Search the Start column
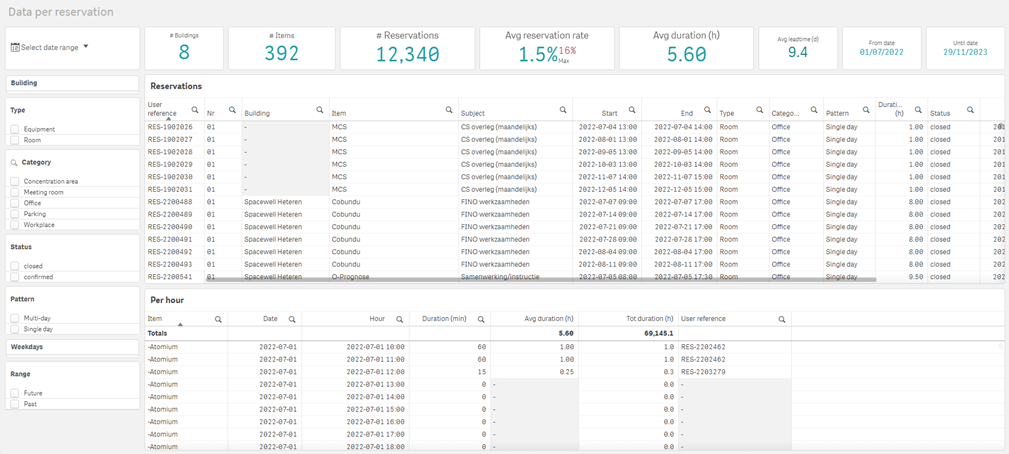The width and height of the screenshot is (1009, 454). pyautogui.click(x=632, y=109)
